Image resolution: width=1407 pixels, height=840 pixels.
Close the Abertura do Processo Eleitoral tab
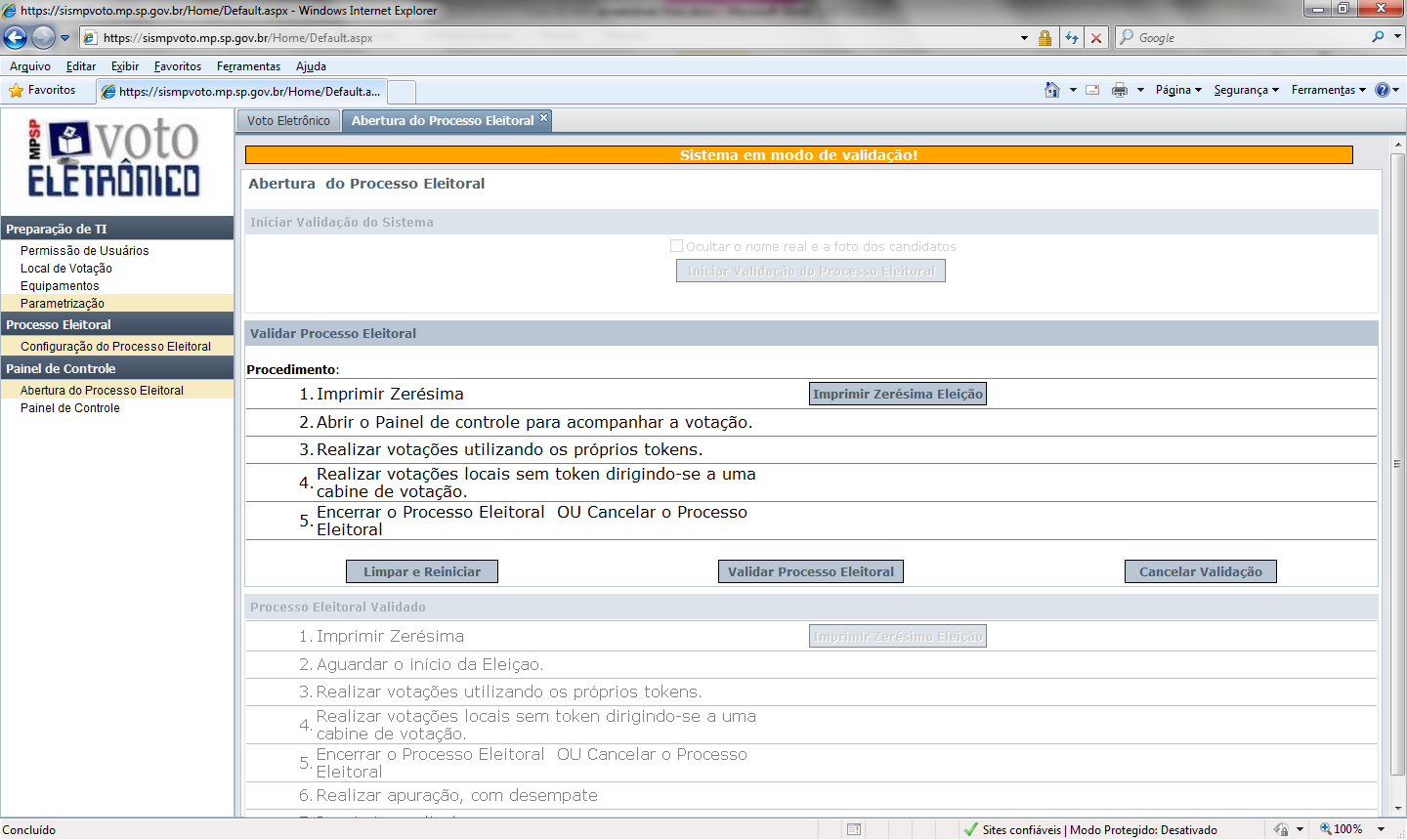click(x=544, y=118)
